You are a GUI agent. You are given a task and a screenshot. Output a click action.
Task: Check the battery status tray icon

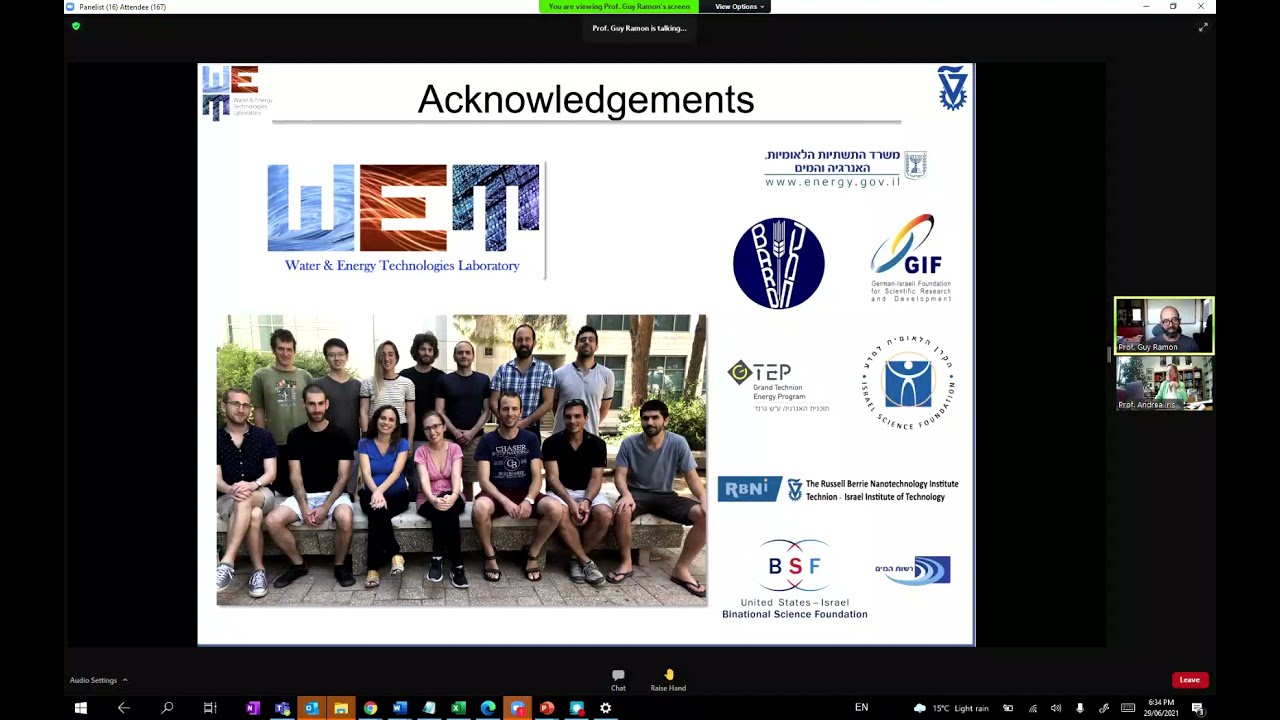click(x=1008, y=708)
